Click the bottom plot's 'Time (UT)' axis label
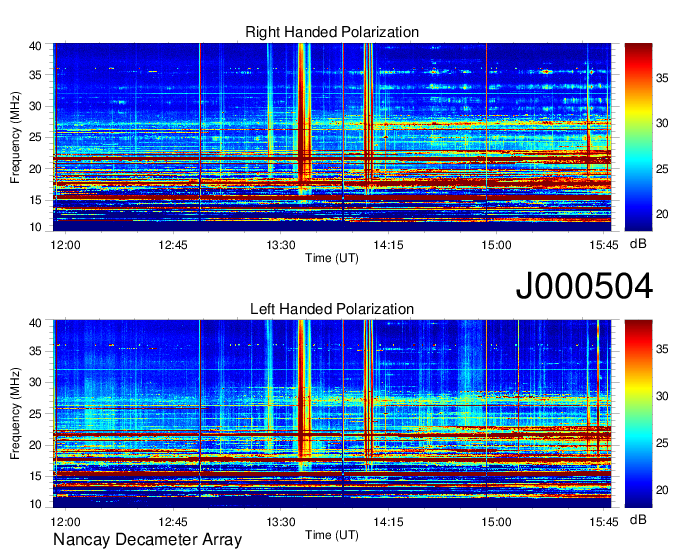Screen dimensions: 680x552 click(x=332, y=535)
